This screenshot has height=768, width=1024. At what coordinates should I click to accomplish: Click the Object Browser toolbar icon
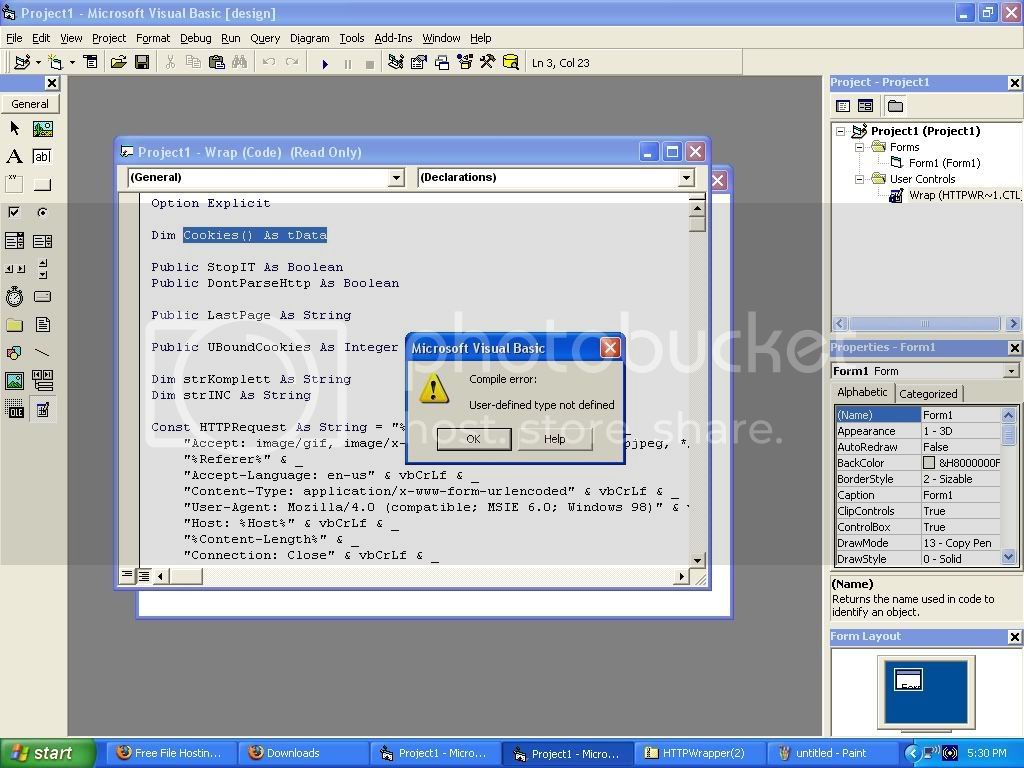[x=465, y=63]
